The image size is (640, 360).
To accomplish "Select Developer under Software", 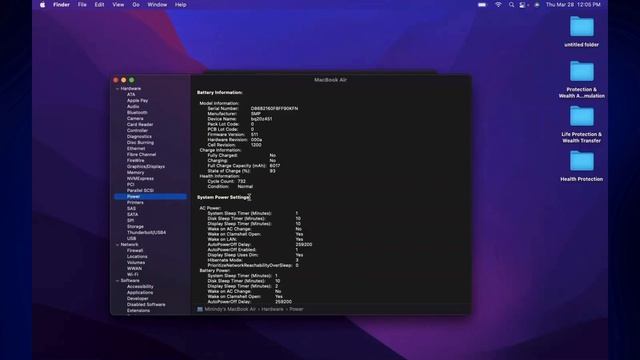I will (138, 298).
